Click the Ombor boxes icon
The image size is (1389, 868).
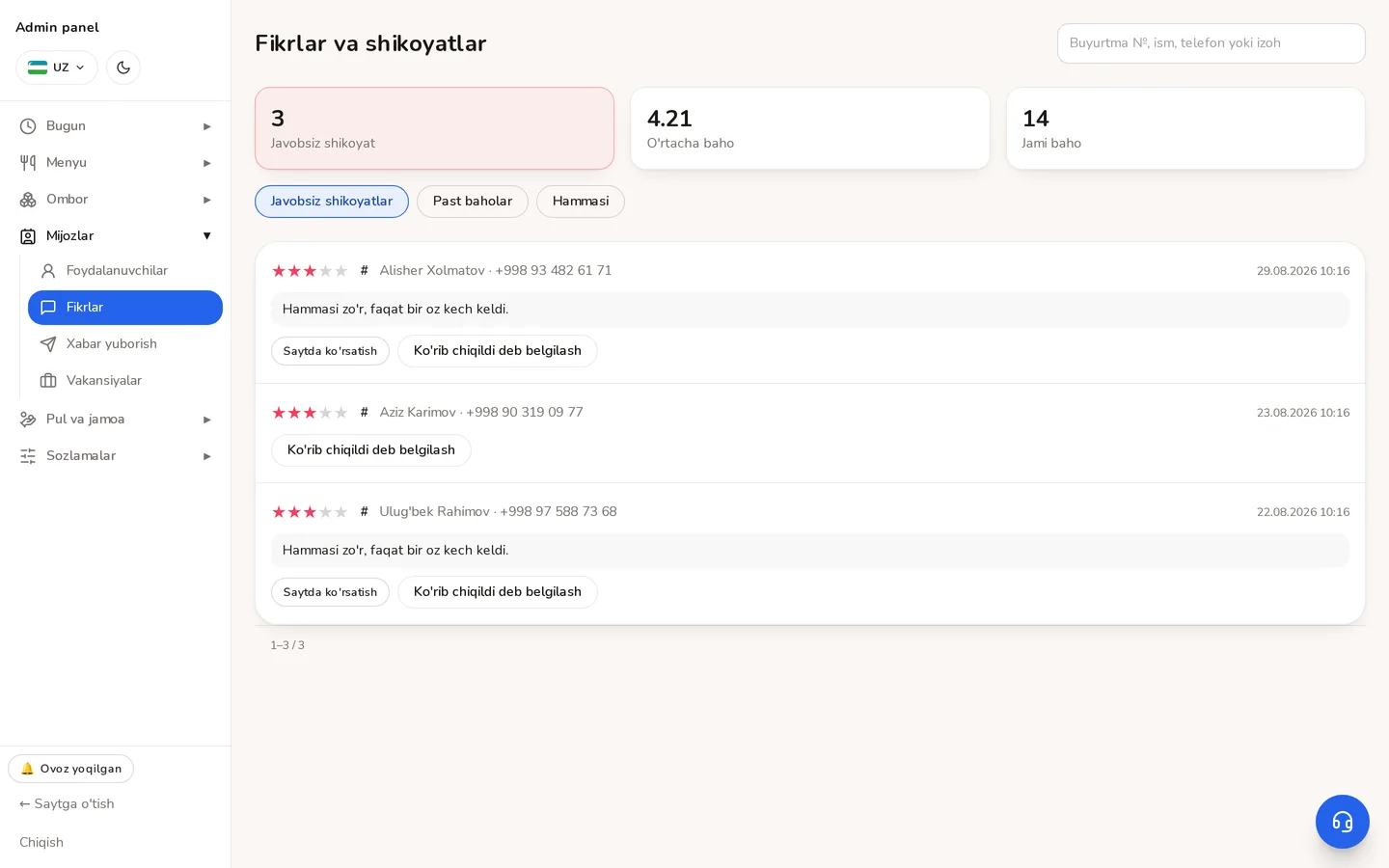tap(28, 200)
